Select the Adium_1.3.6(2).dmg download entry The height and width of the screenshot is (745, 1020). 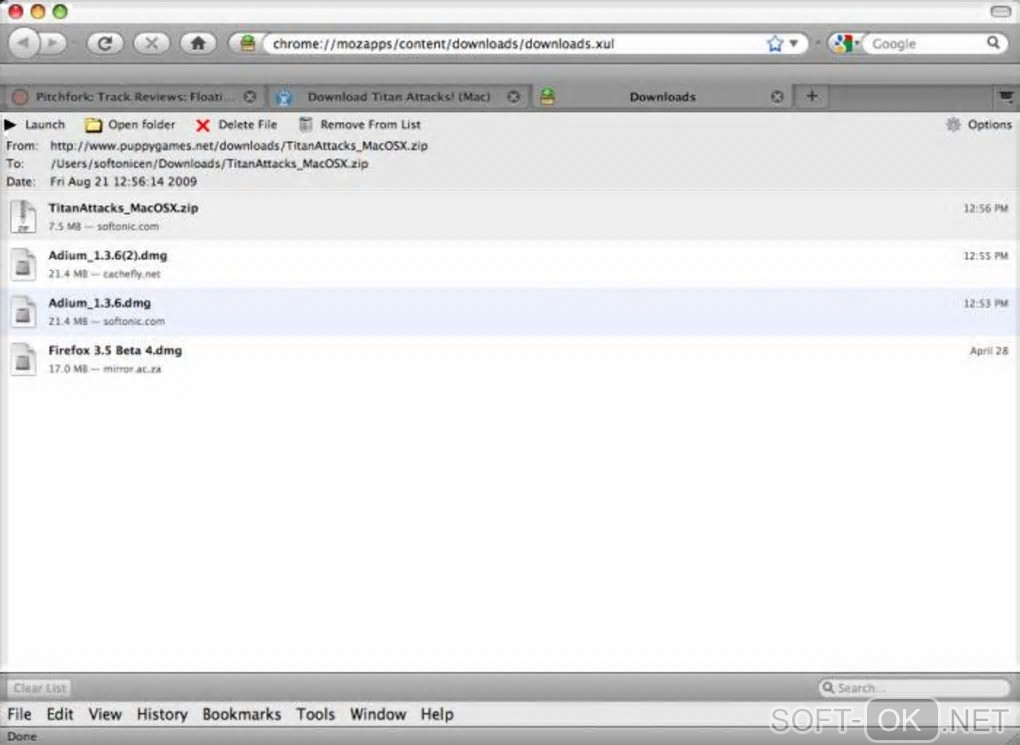pos(510,264)
